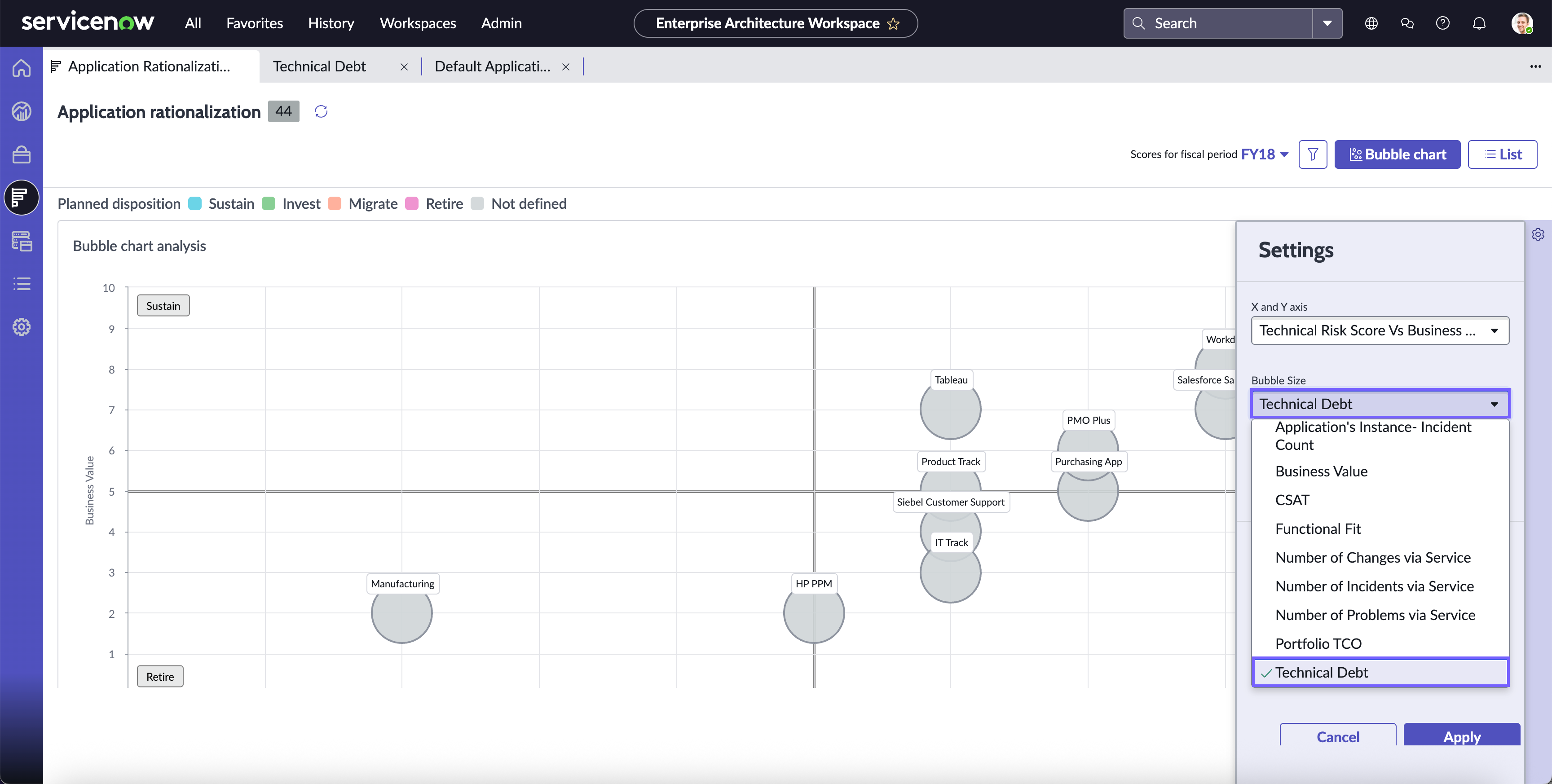Open the Home icon in sidebar
This screenshot has height=784, width=1552.
coord(22,68)
